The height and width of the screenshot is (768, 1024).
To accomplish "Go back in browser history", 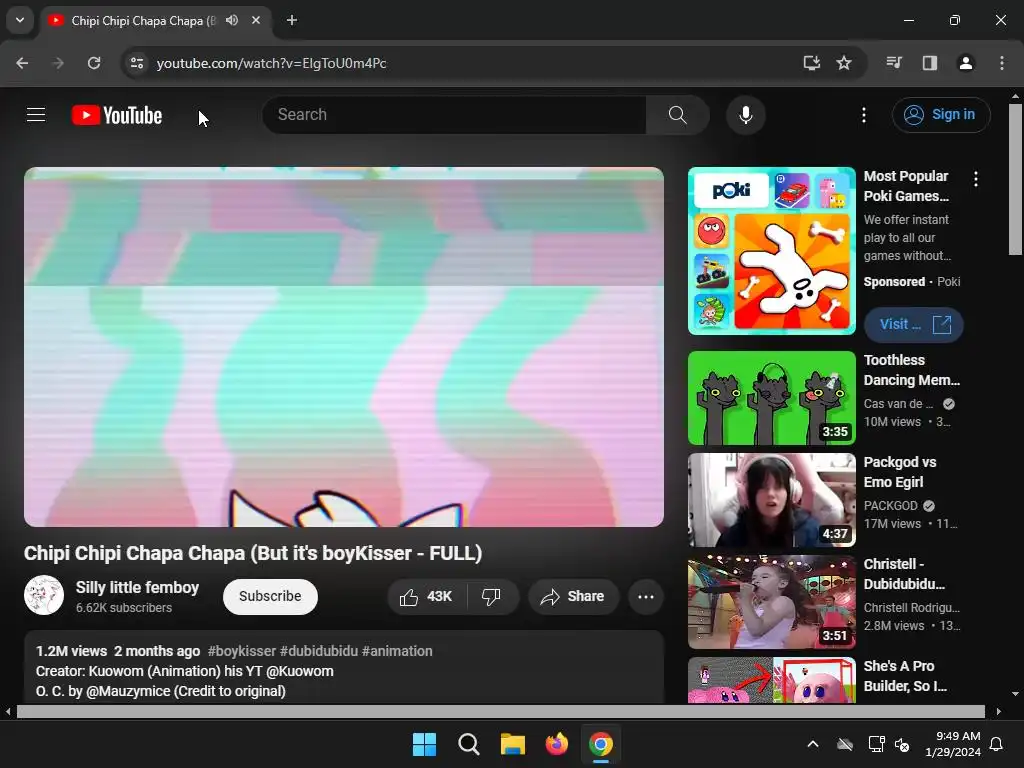I will 22,63.
